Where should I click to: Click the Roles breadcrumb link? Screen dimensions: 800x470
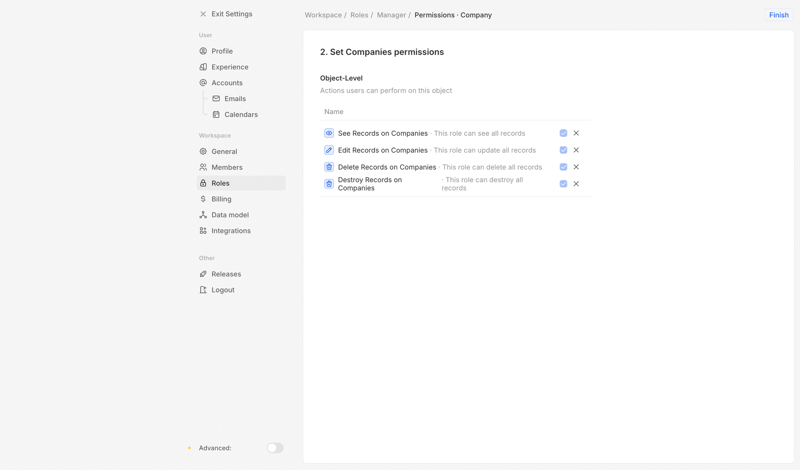click(x=359, y=15)
